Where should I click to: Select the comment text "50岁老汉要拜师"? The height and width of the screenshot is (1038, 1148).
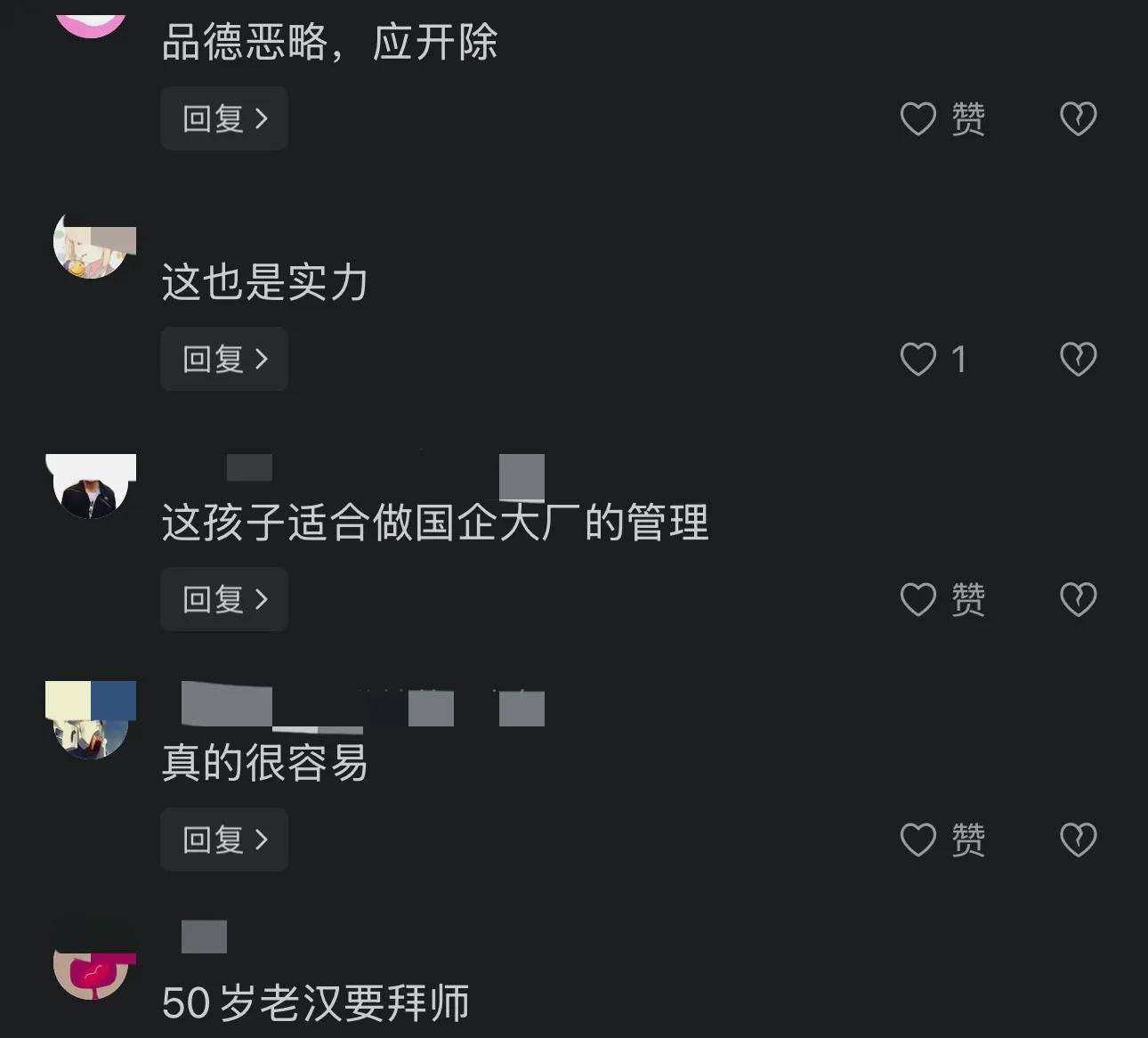tap(316, 1003)
